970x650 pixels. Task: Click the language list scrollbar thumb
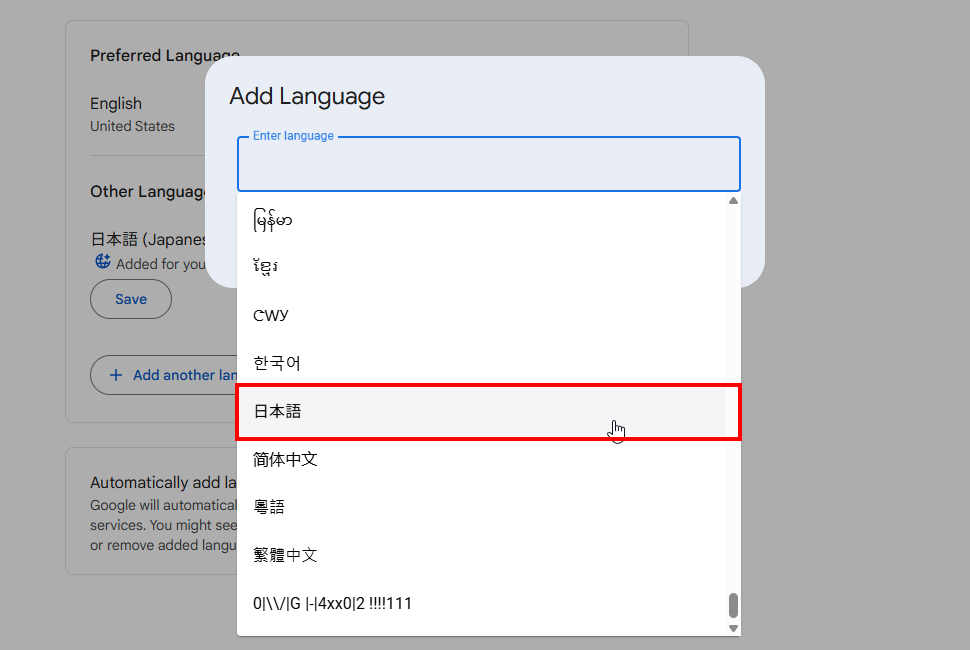[x=733, y=605]
